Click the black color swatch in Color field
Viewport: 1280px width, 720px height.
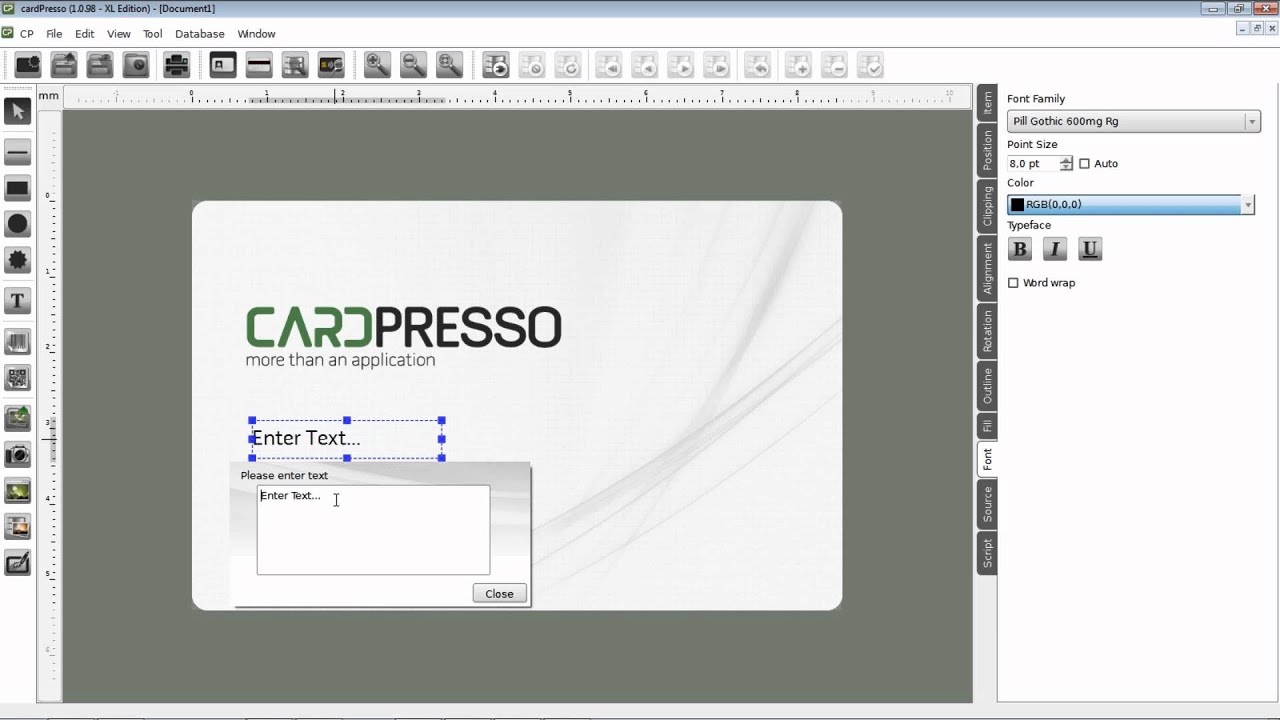tap(1017, 205)
